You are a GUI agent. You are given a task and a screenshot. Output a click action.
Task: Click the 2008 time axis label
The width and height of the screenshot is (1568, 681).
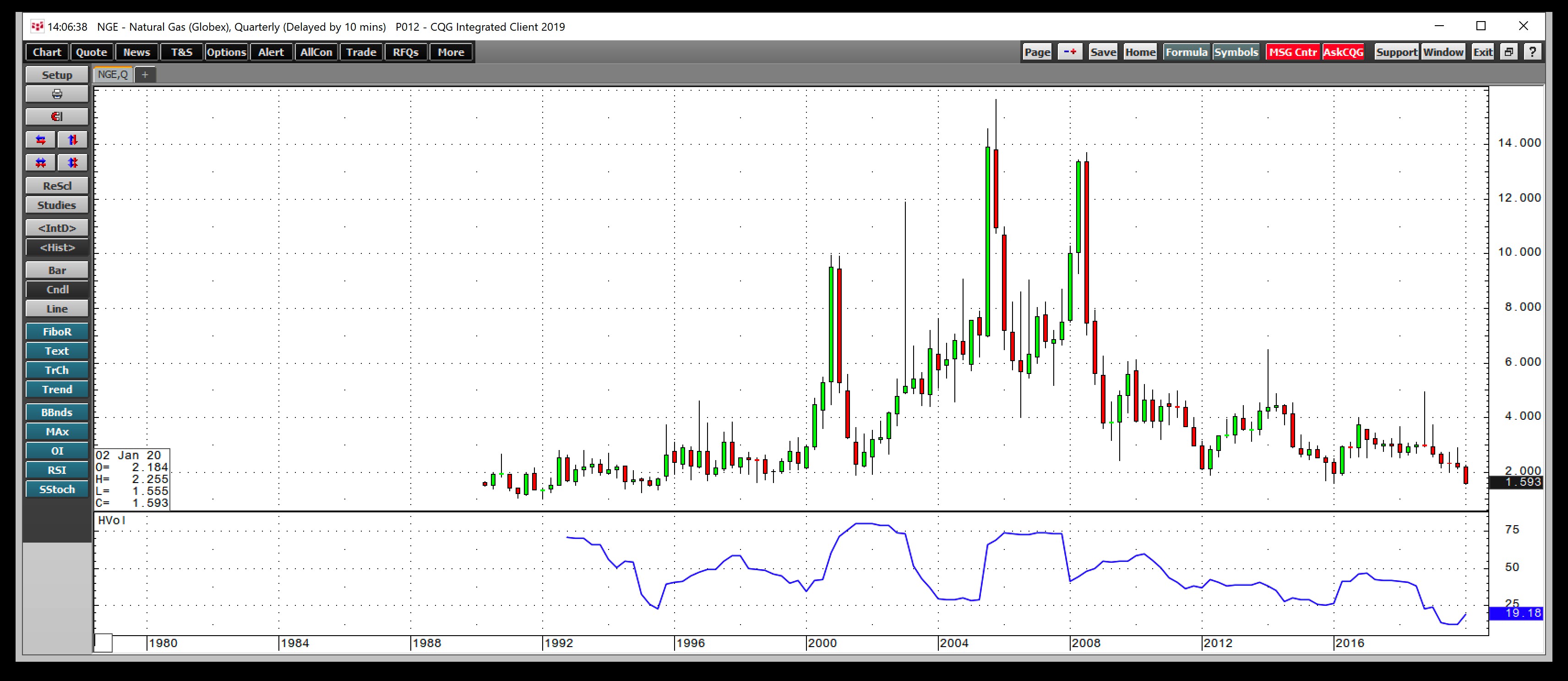tap(1087, 643)
